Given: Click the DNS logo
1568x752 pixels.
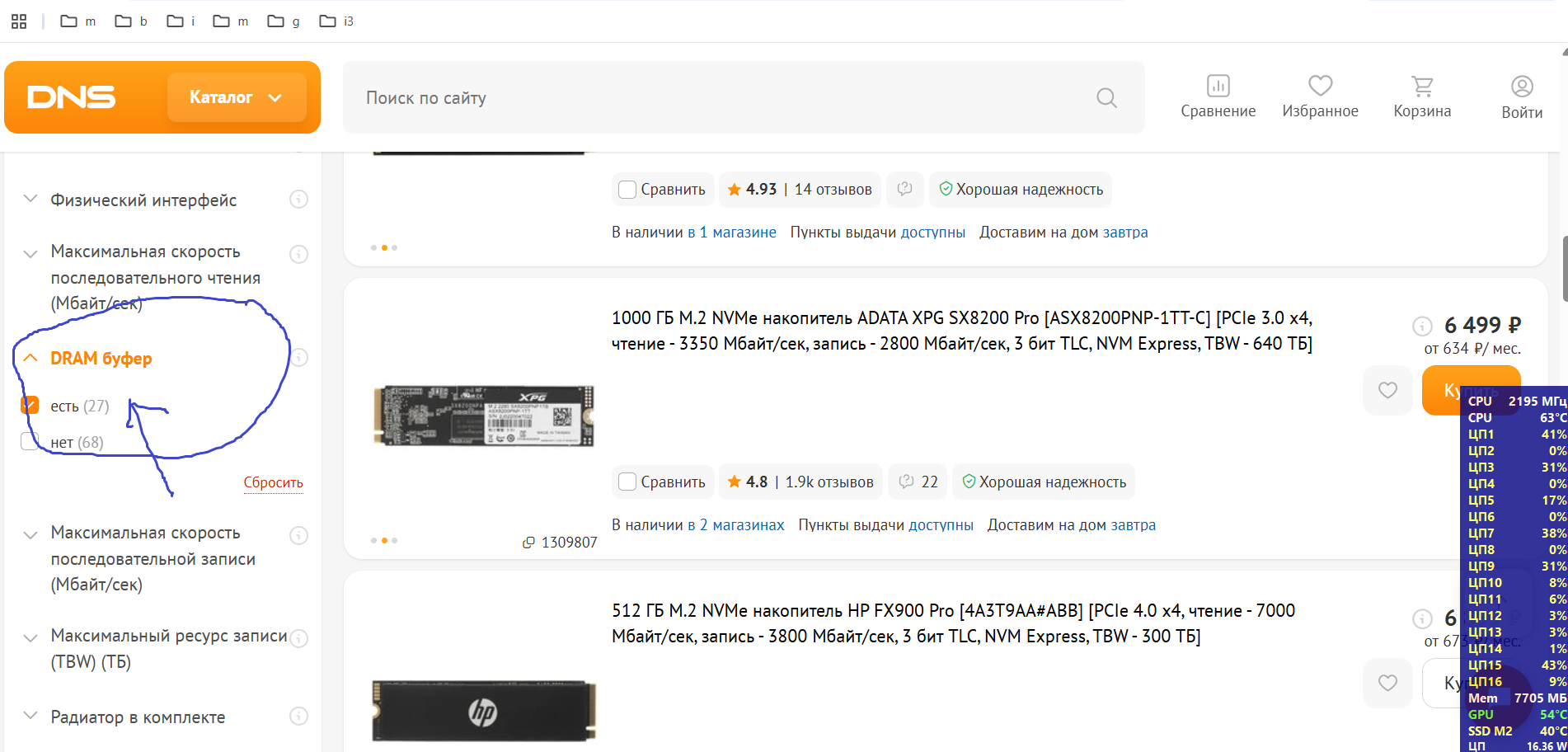Looking at the screenshot, I should [72, 97].
